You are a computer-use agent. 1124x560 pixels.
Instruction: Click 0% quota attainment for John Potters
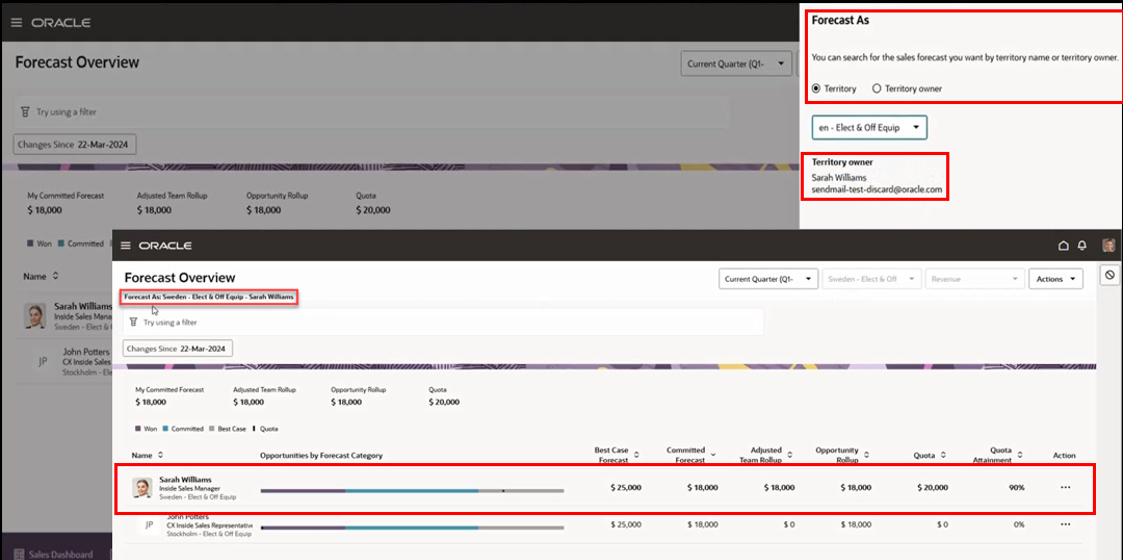pyautogui.click(x=1019, y=524)
